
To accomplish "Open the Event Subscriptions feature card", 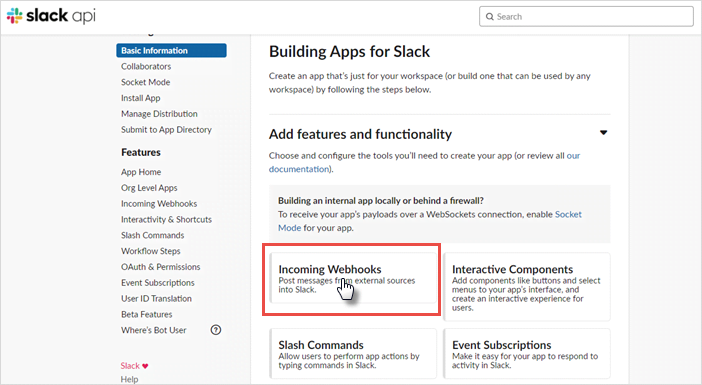I will (x=526, y=354).
